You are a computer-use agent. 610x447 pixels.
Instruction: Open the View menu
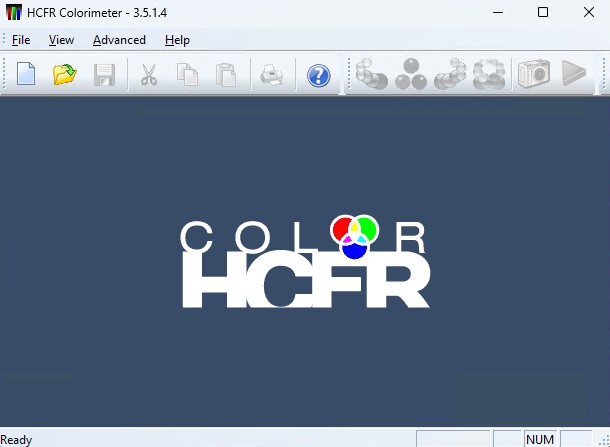pos(61,40)
